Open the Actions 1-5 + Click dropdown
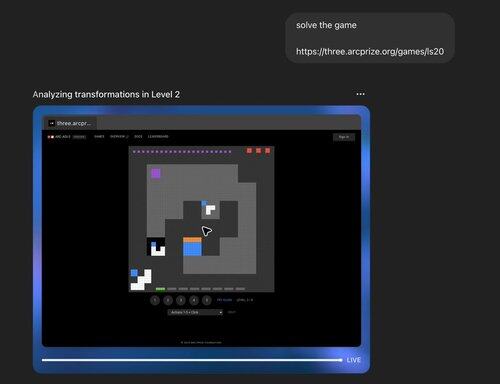This screenshot has width=500, height=384. click(195, 312)
